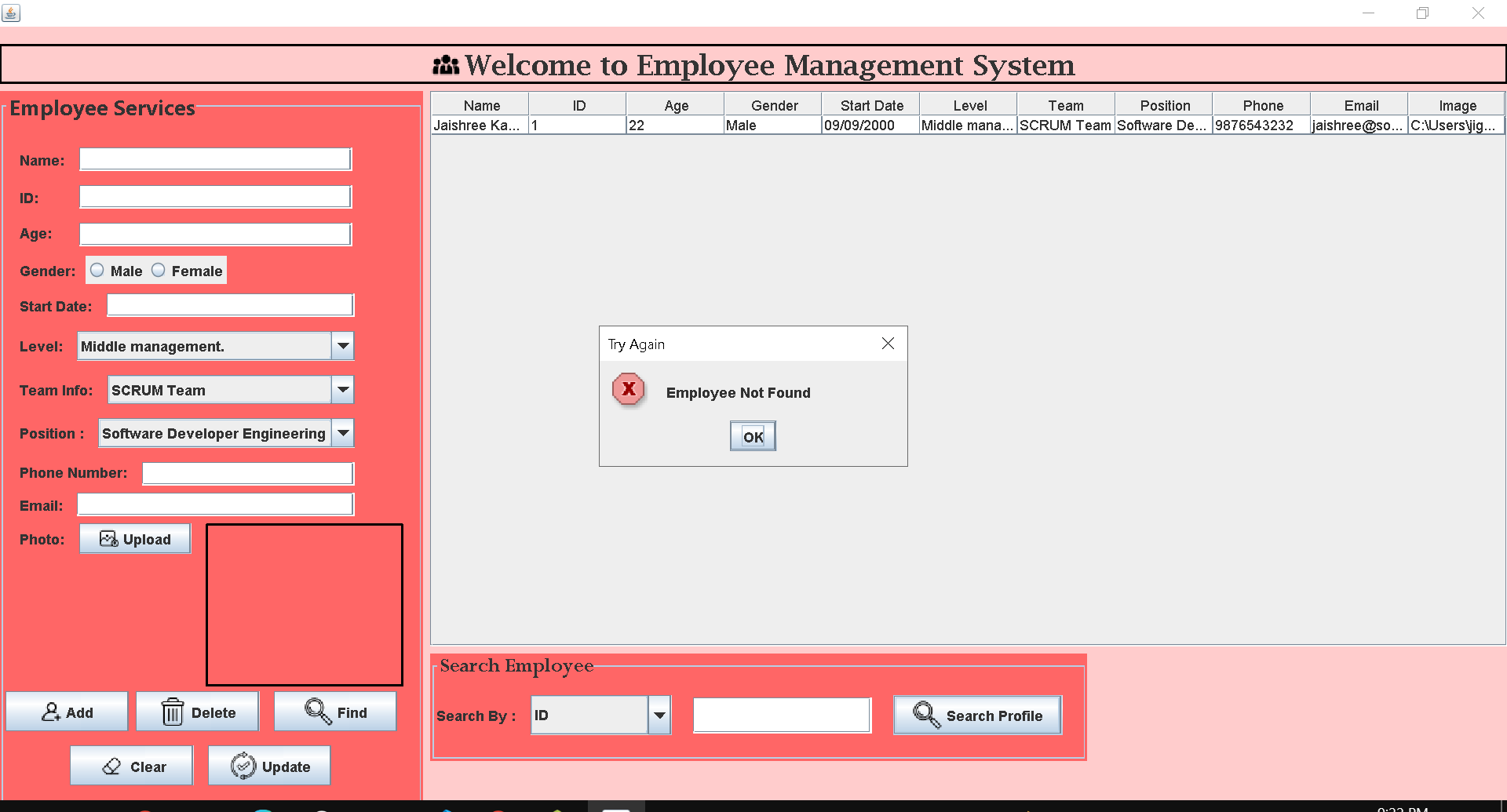The image size is (1507, 812).
Task: Click inside the Name input field
Action: 215,158
